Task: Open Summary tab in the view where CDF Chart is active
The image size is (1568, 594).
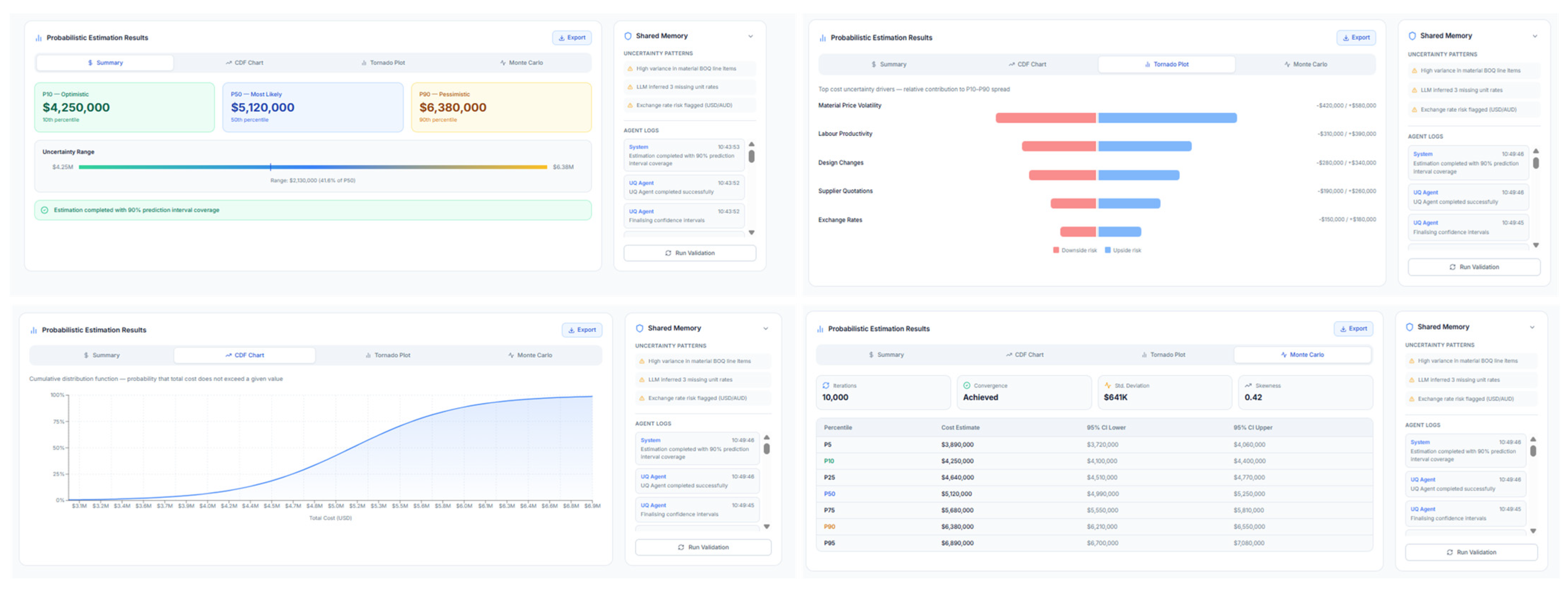Action: (102, 356)
